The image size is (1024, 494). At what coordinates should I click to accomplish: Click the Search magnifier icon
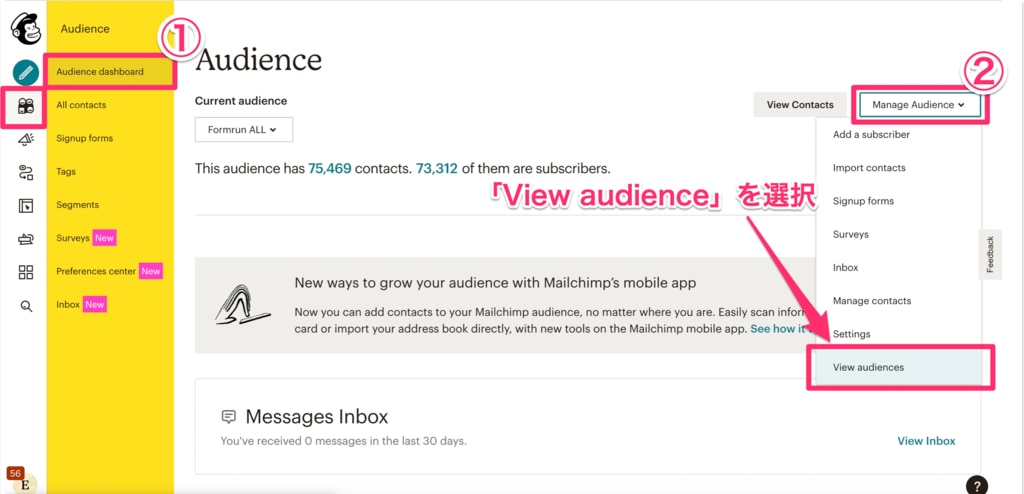[x=26, y=306]
